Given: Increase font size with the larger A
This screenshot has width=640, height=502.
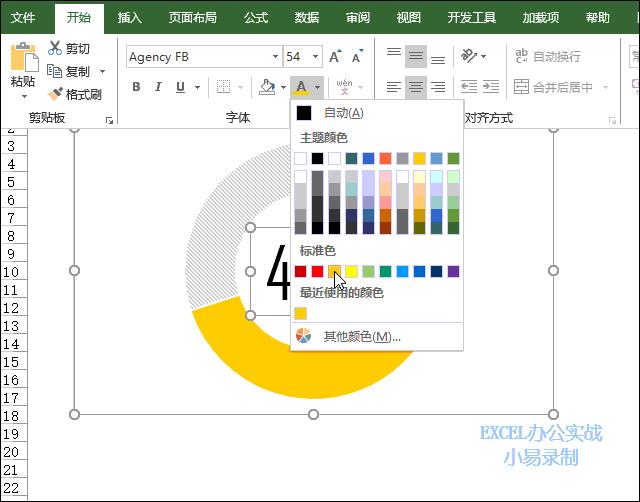Looking at the screenshot, I should [x=335, y=56].
